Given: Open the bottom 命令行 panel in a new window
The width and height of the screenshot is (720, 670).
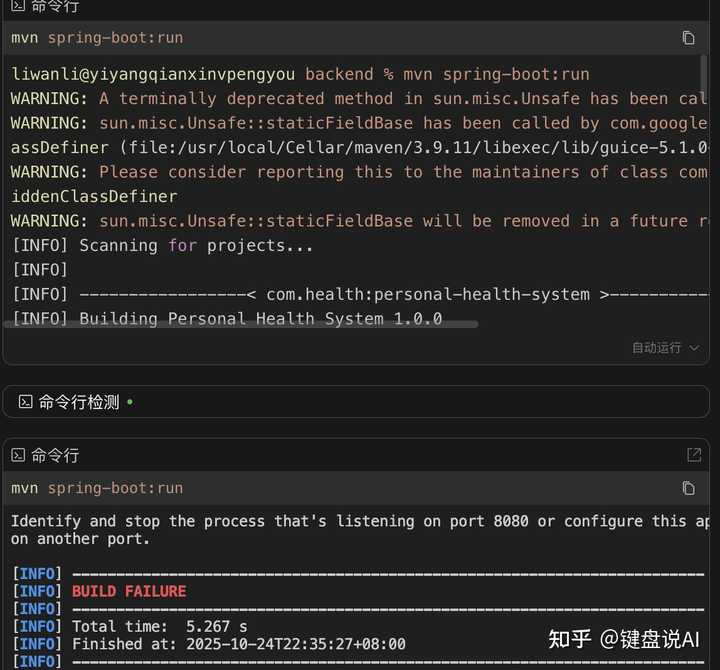Looking at the screenshot, I should click(x=694, y=455).
